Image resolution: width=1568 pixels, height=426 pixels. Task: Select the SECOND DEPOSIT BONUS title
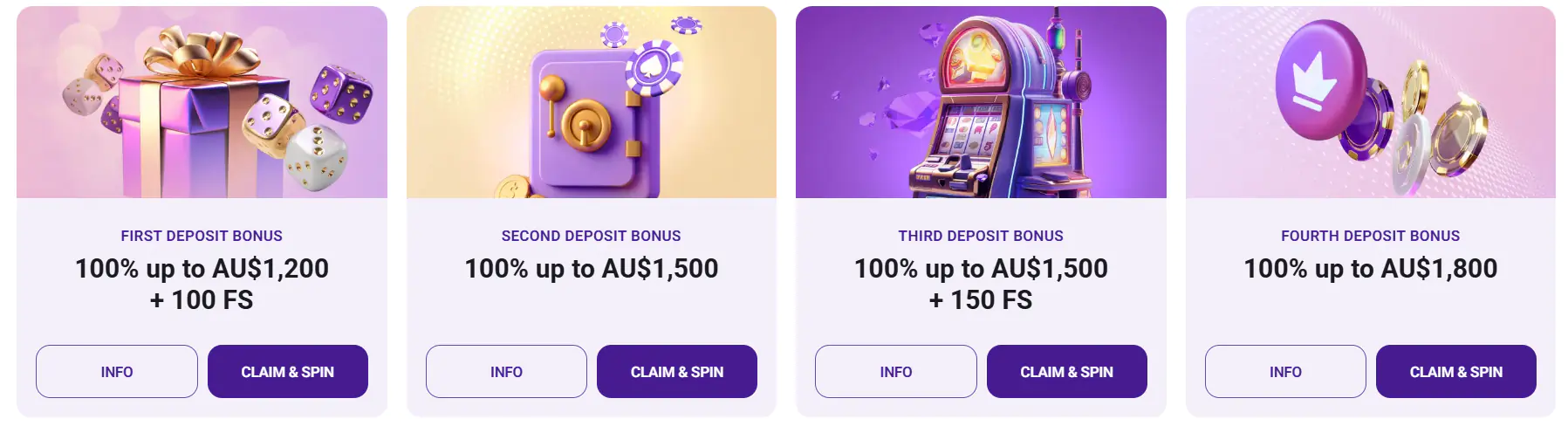coord(592,236)
